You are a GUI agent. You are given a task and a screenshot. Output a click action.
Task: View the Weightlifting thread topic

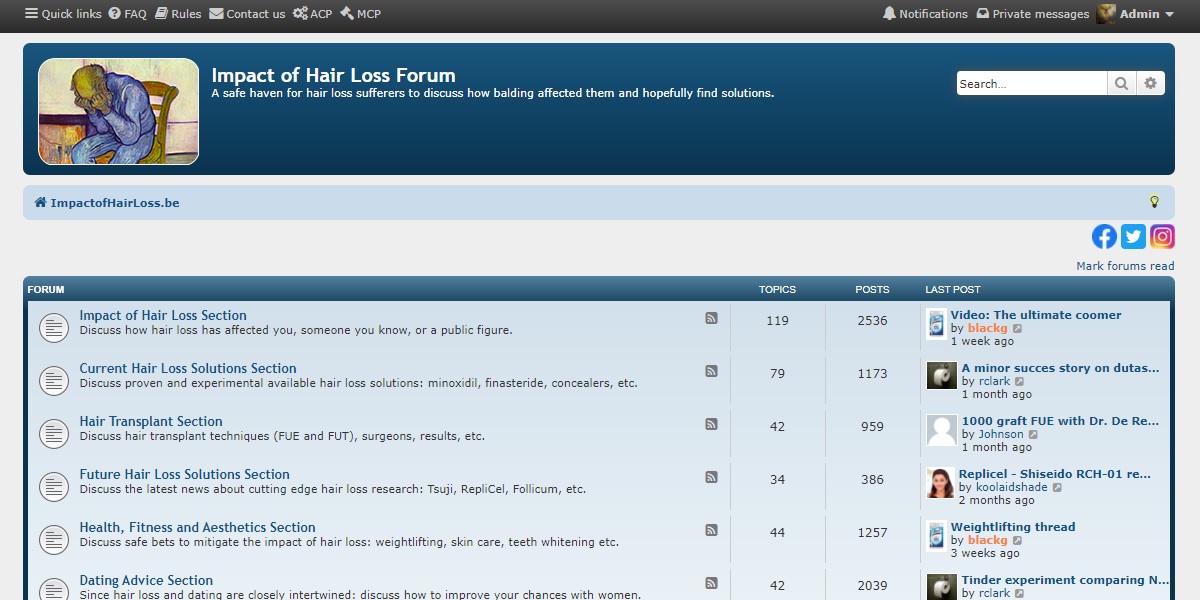pyautogui.click(x=1013, y=526)
